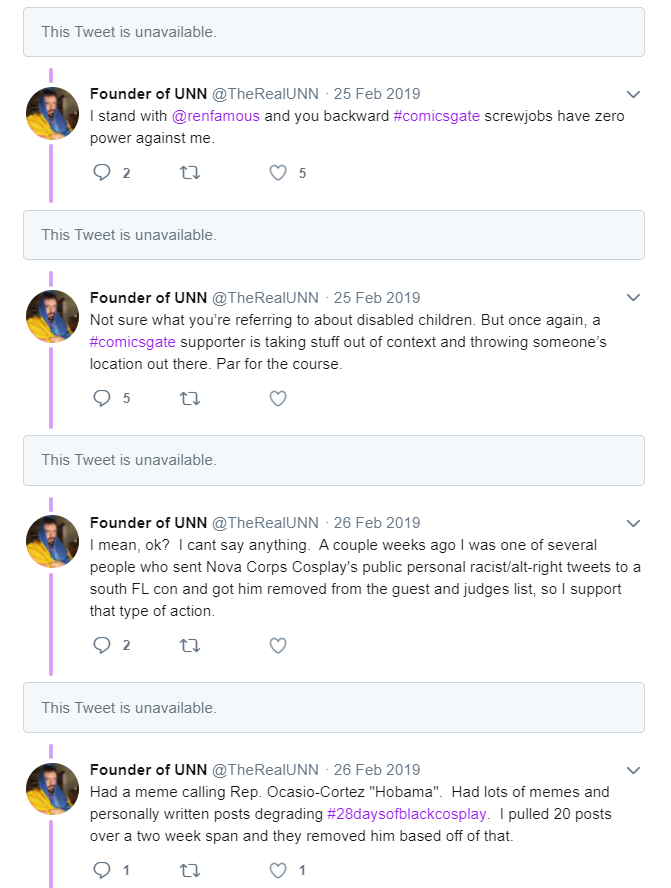Reply to the disabled children tweet
Image resolution: width=671 pixels, height=888 pixels.
tap(102, 398)
